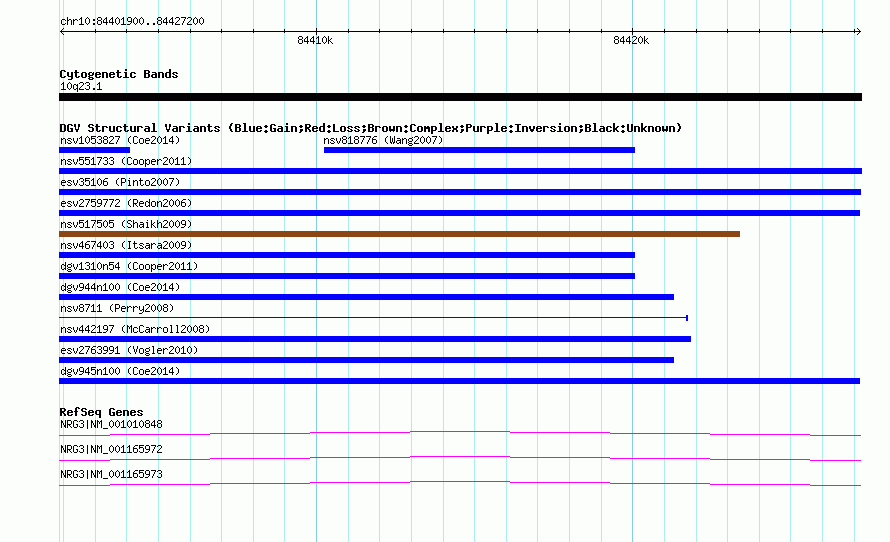Screen dimensions: 890x542
Task: Open the nsv467403 (Itsara2009) label
Action: pos(126,245)
